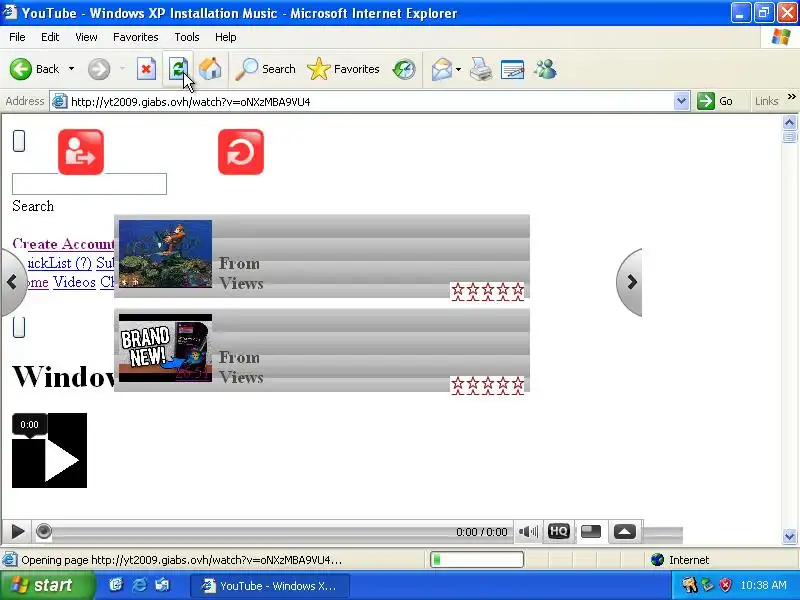This screenshot has height=600, width=800.
Task: Click the grayed Forward arrow button
Action: 99,69
